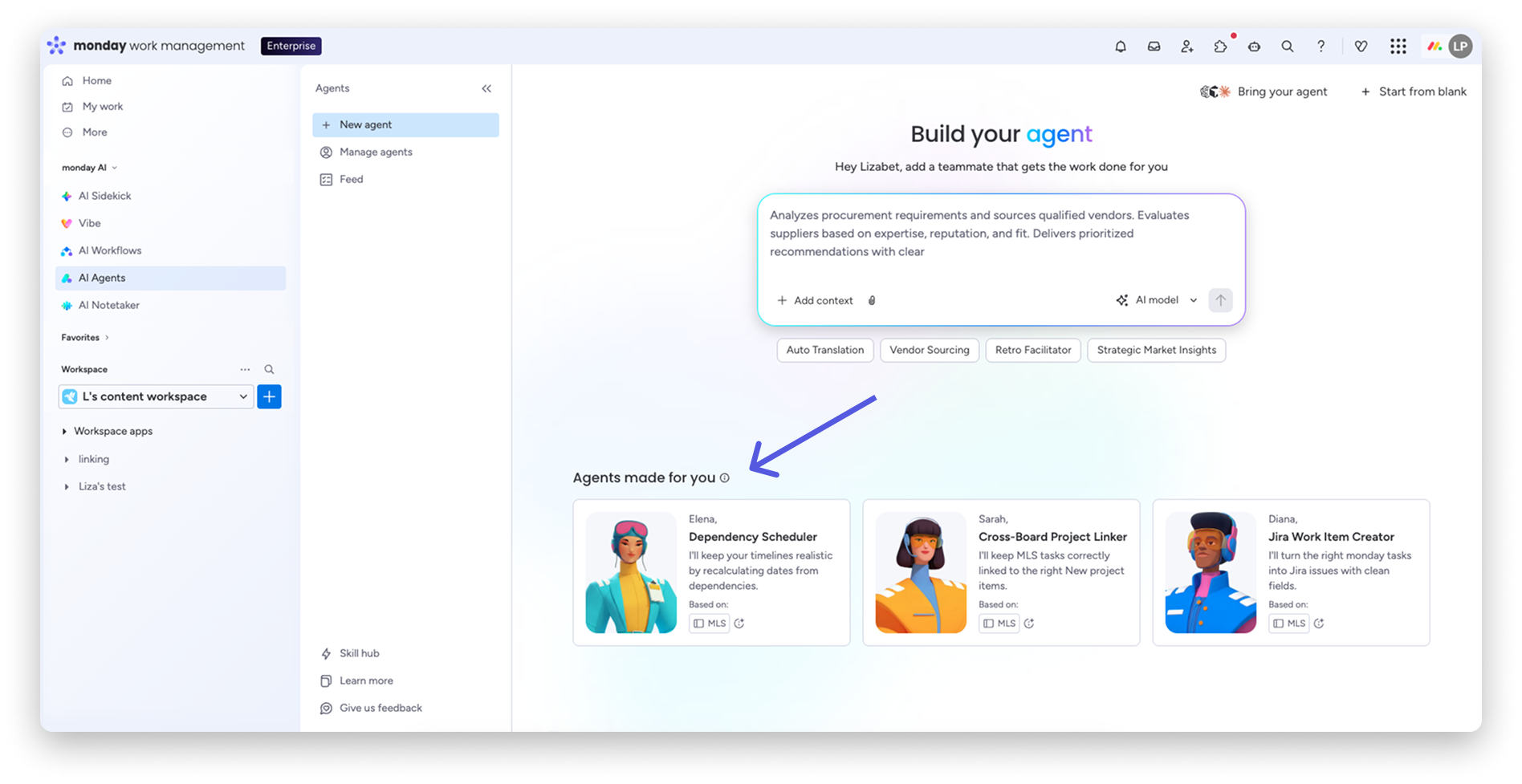
Task: Click the refresh icon on the Cross-Board Project Linker card
Action: click(1029, 624)
